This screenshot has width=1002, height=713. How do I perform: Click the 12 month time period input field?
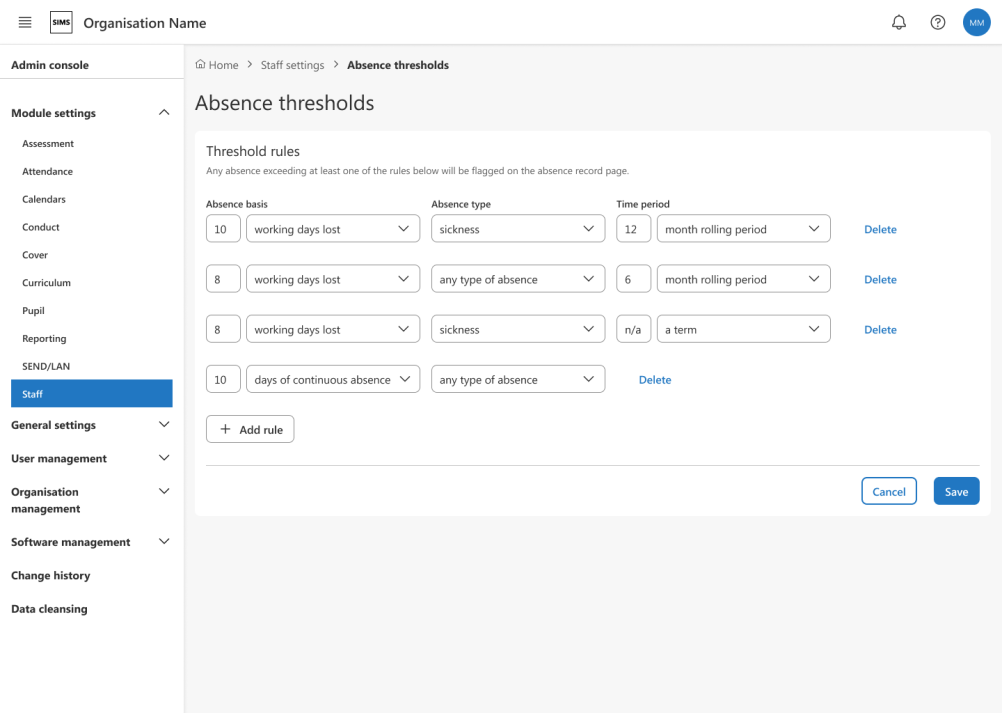click(633, 229)
